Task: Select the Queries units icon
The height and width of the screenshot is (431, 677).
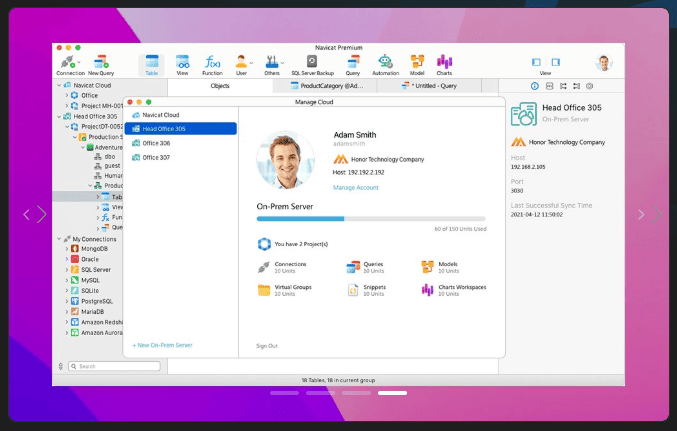Action: pos(353,267)
